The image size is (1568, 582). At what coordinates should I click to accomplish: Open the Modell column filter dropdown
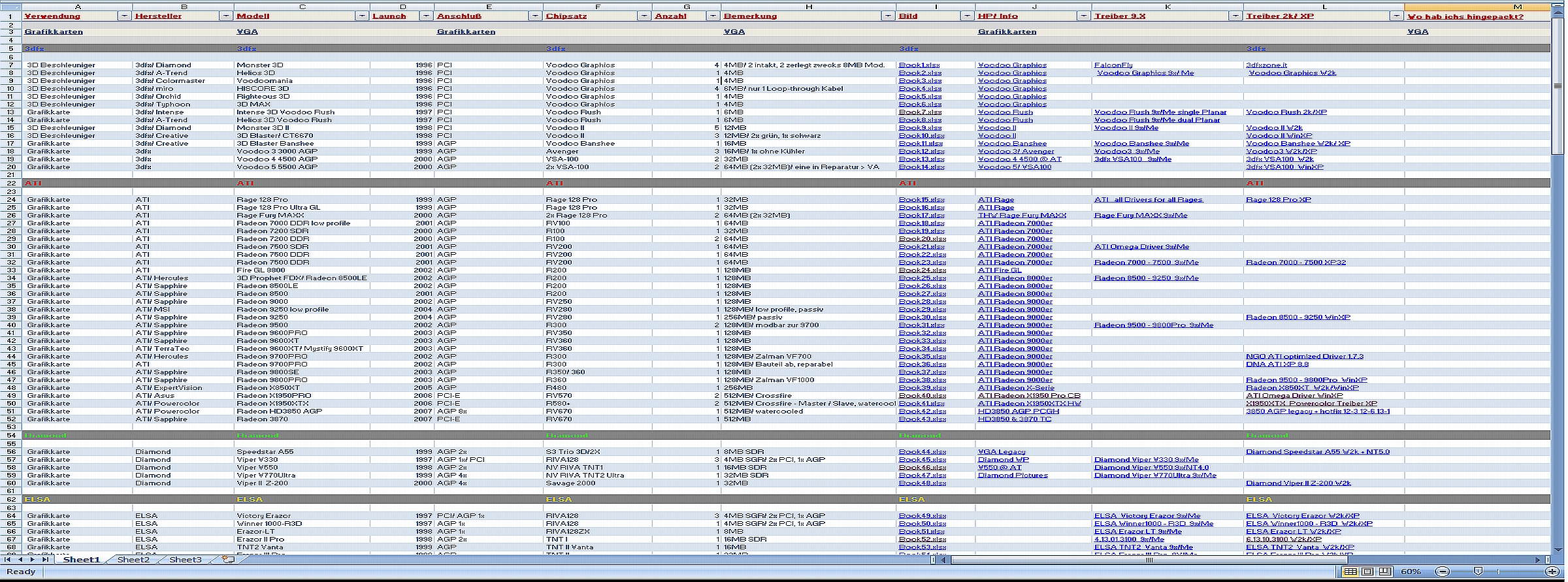362,16
